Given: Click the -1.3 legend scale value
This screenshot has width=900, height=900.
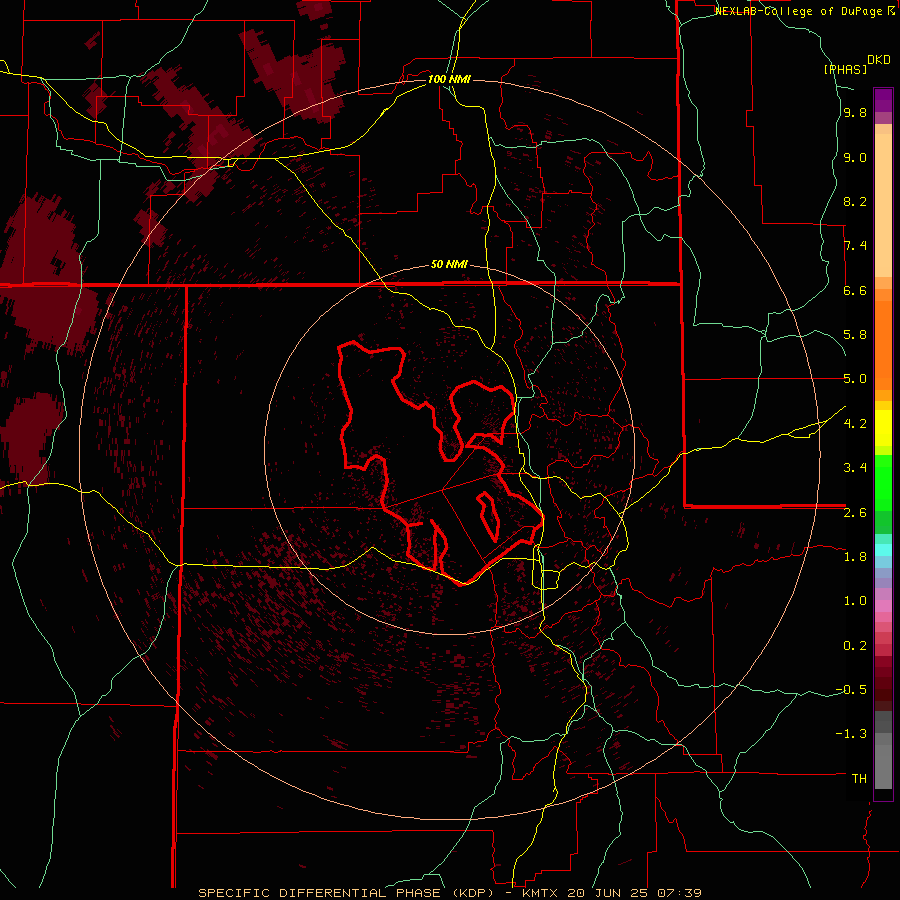Looking at the screenshot, I should click(x=851, y=734).
